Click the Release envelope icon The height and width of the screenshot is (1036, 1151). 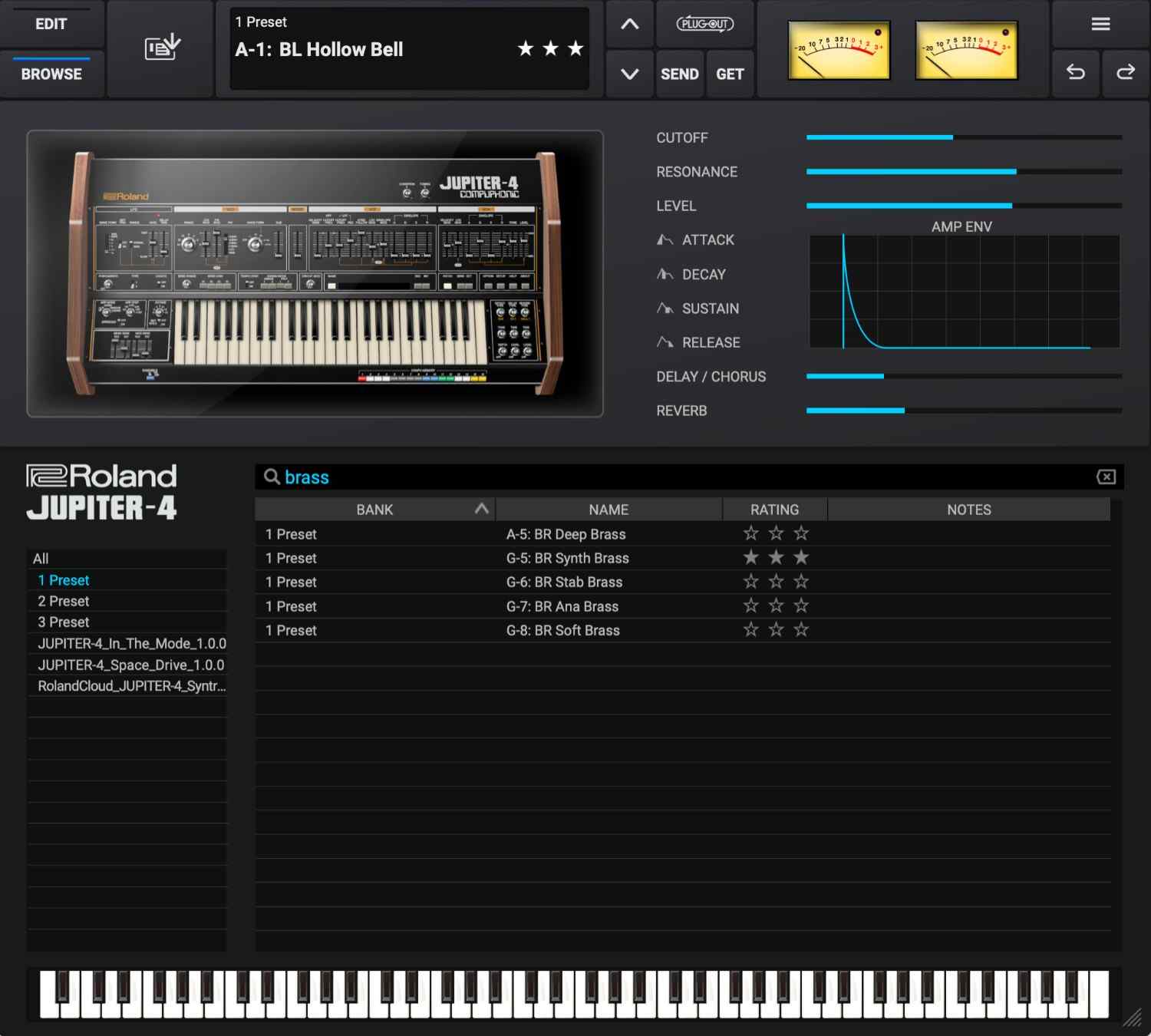click(x=665, y=342)
